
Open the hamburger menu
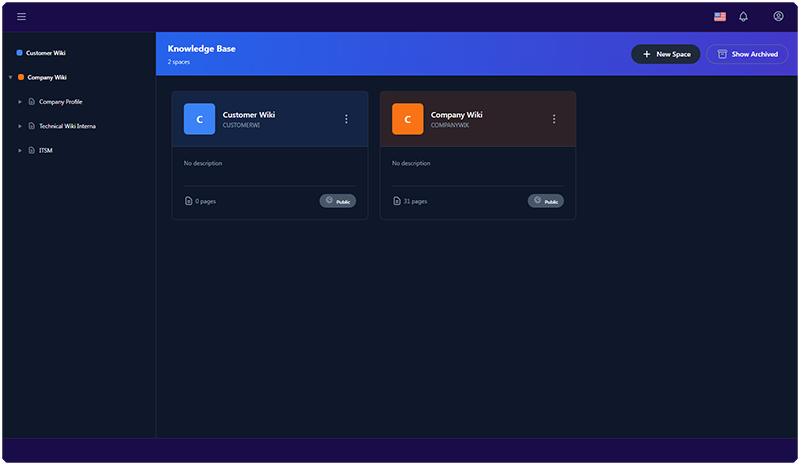22,16
